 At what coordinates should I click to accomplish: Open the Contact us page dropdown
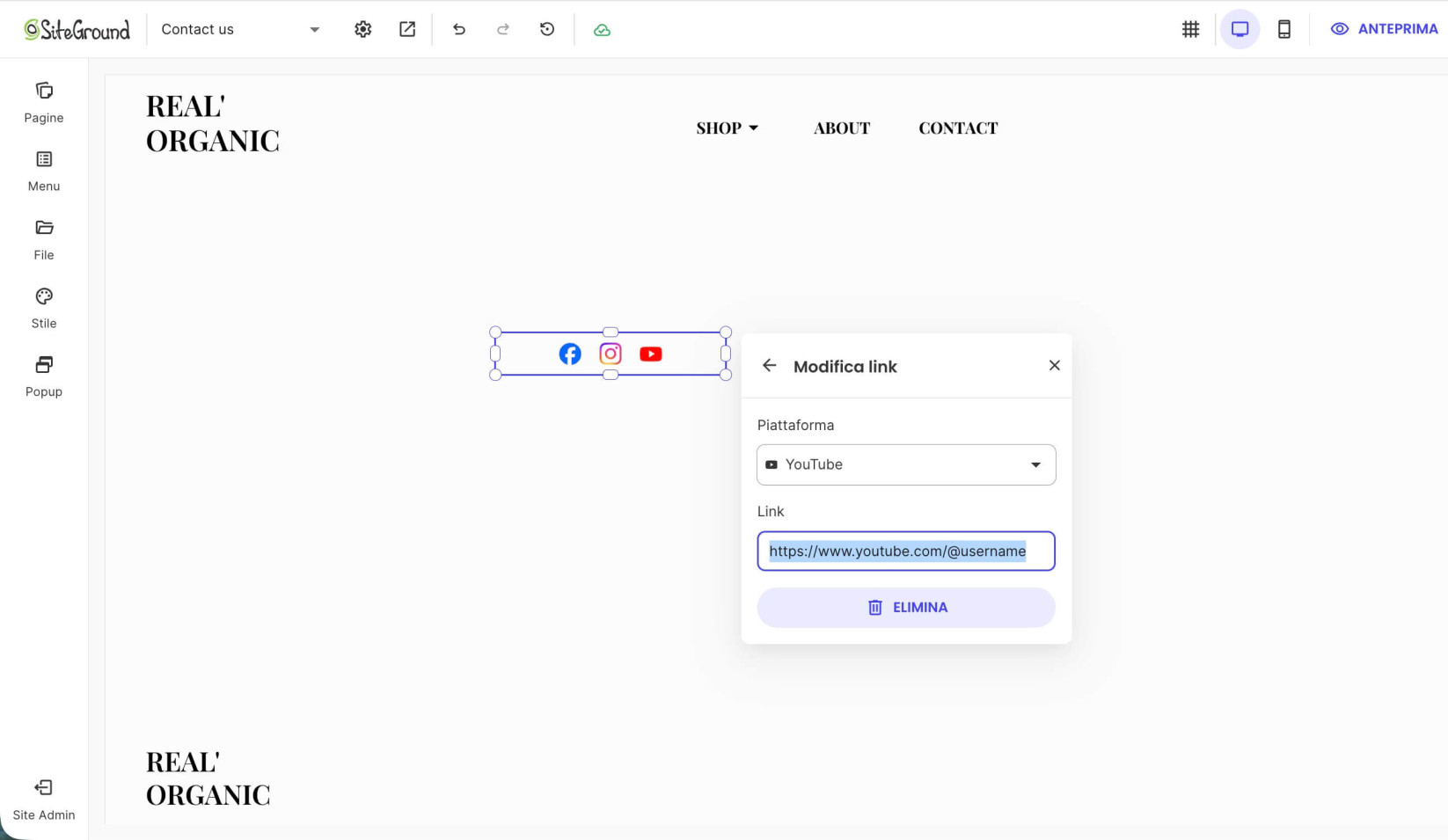[x=240, y=29]
